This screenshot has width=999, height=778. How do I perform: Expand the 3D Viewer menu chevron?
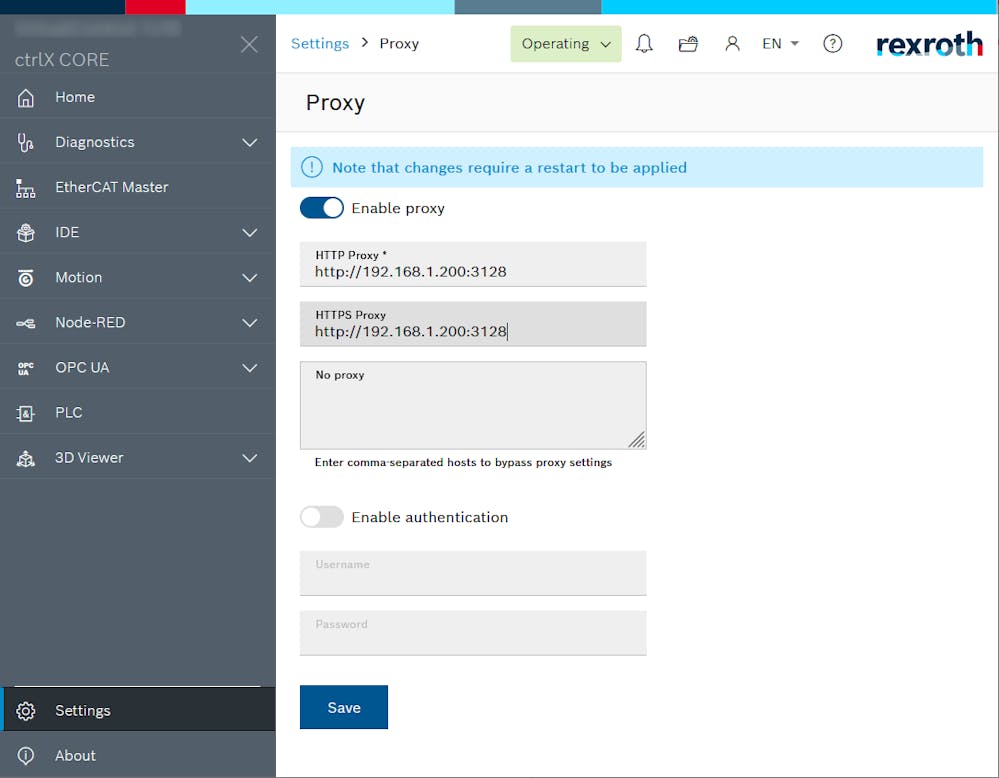[250, 458]
